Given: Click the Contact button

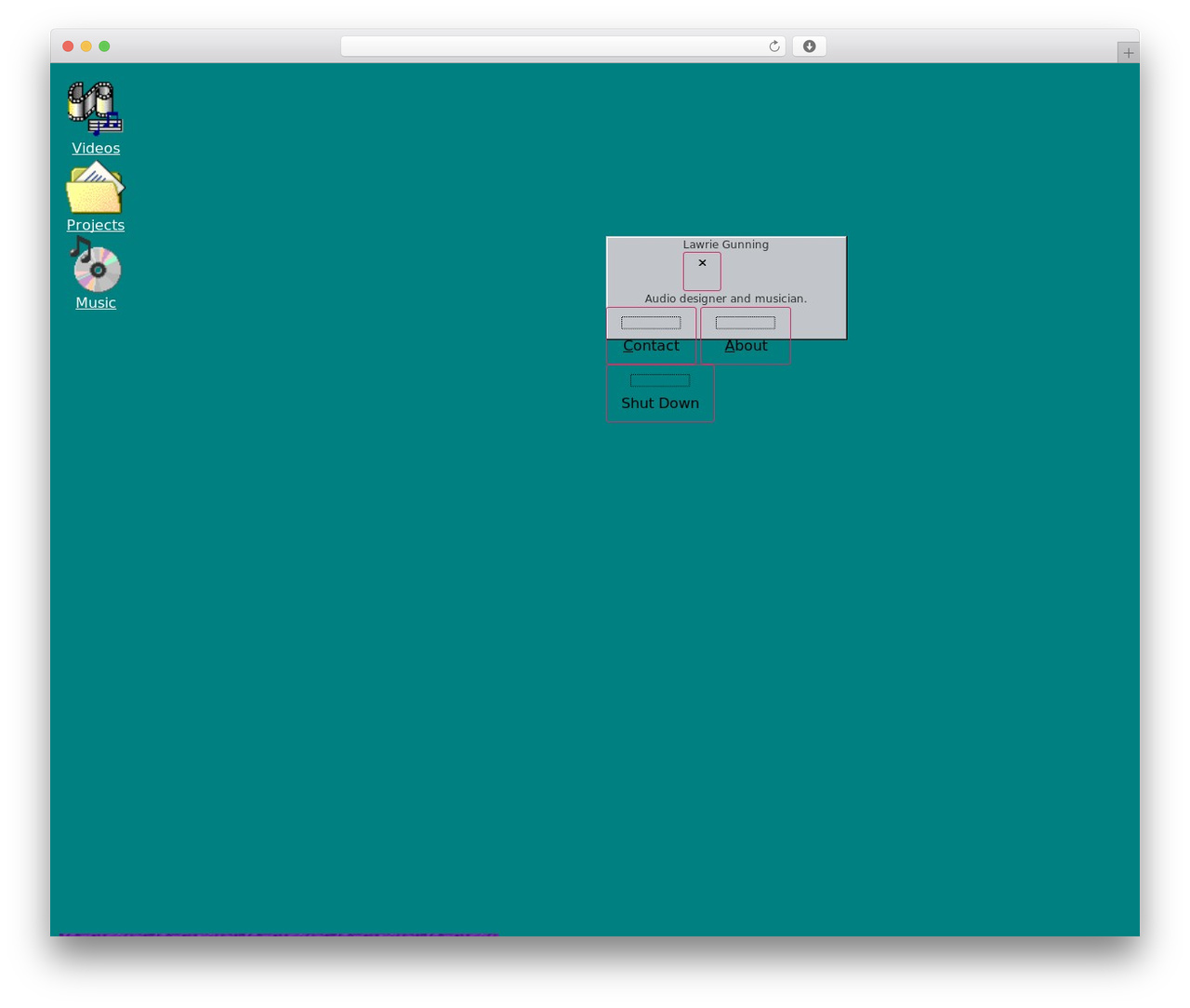Looking at the screenshot, I should (x=651, y=336).
